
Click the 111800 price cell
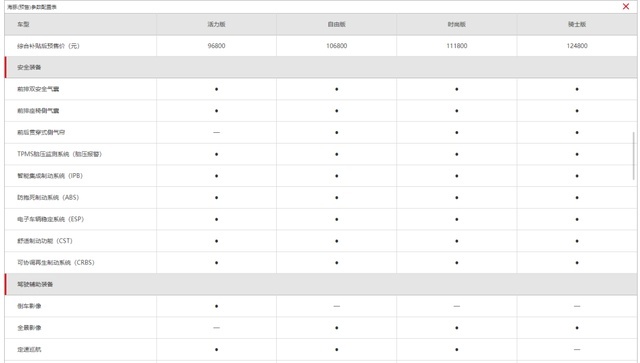(456, 46)
